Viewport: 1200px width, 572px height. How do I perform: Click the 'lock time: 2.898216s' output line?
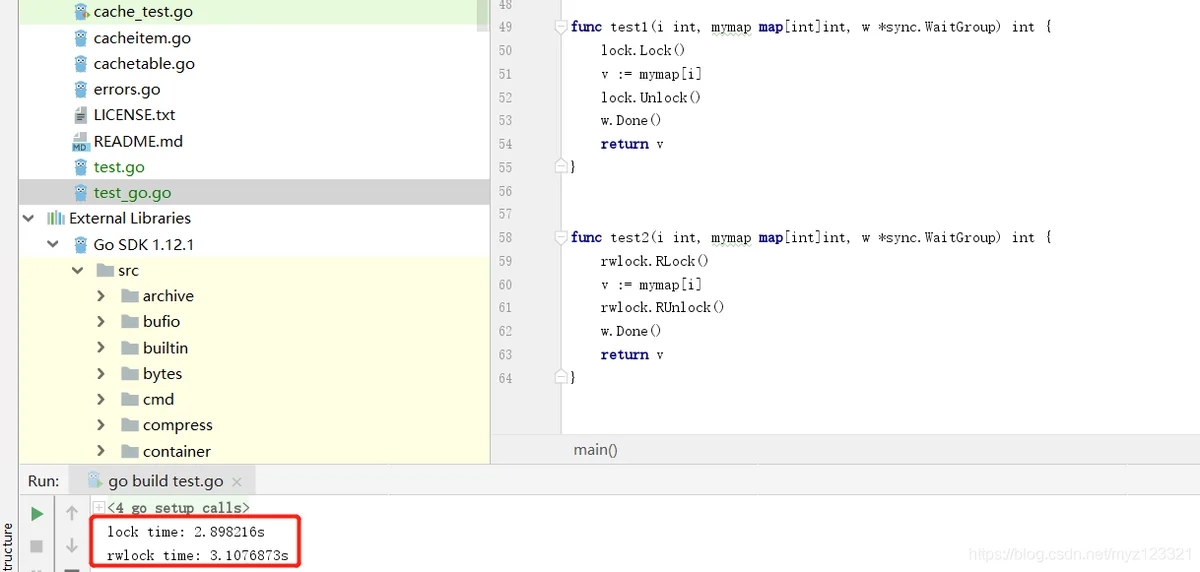point(186,531)
